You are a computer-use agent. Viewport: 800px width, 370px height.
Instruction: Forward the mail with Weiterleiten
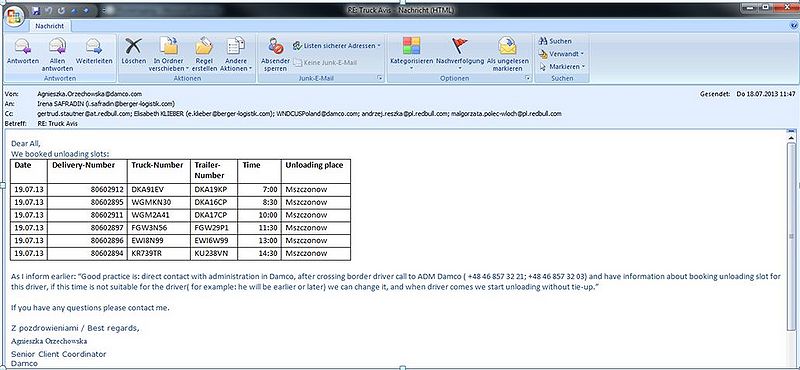[x=94, y=51]
